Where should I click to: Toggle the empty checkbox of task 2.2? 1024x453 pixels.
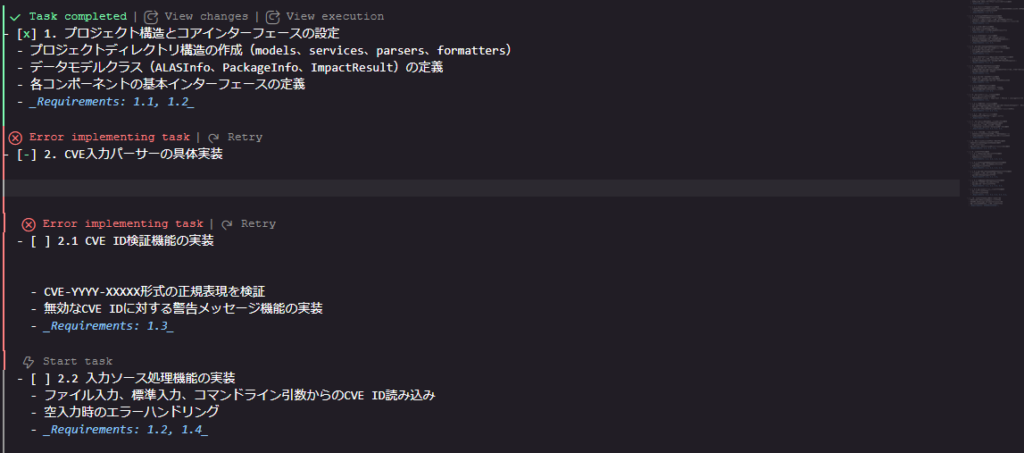[x=40, y=378]
